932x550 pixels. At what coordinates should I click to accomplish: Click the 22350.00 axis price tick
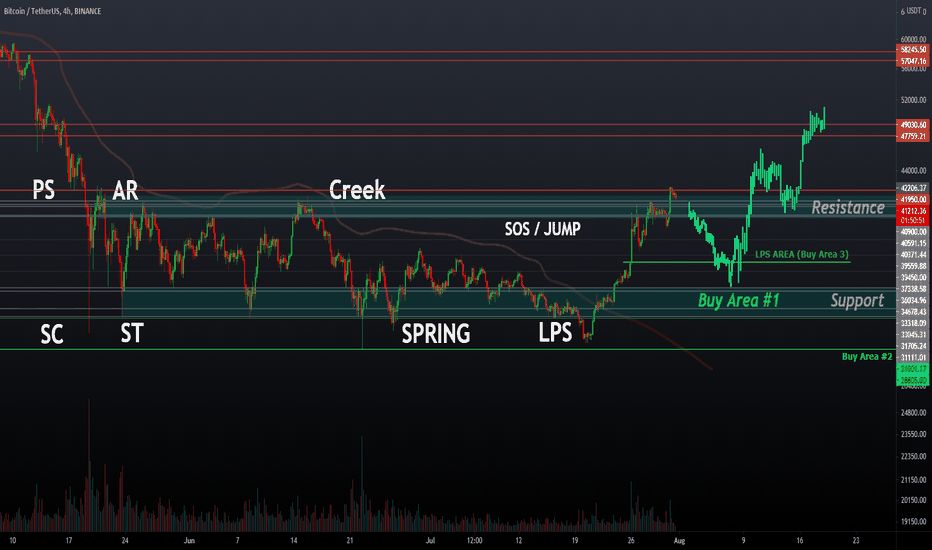[914, 457]
